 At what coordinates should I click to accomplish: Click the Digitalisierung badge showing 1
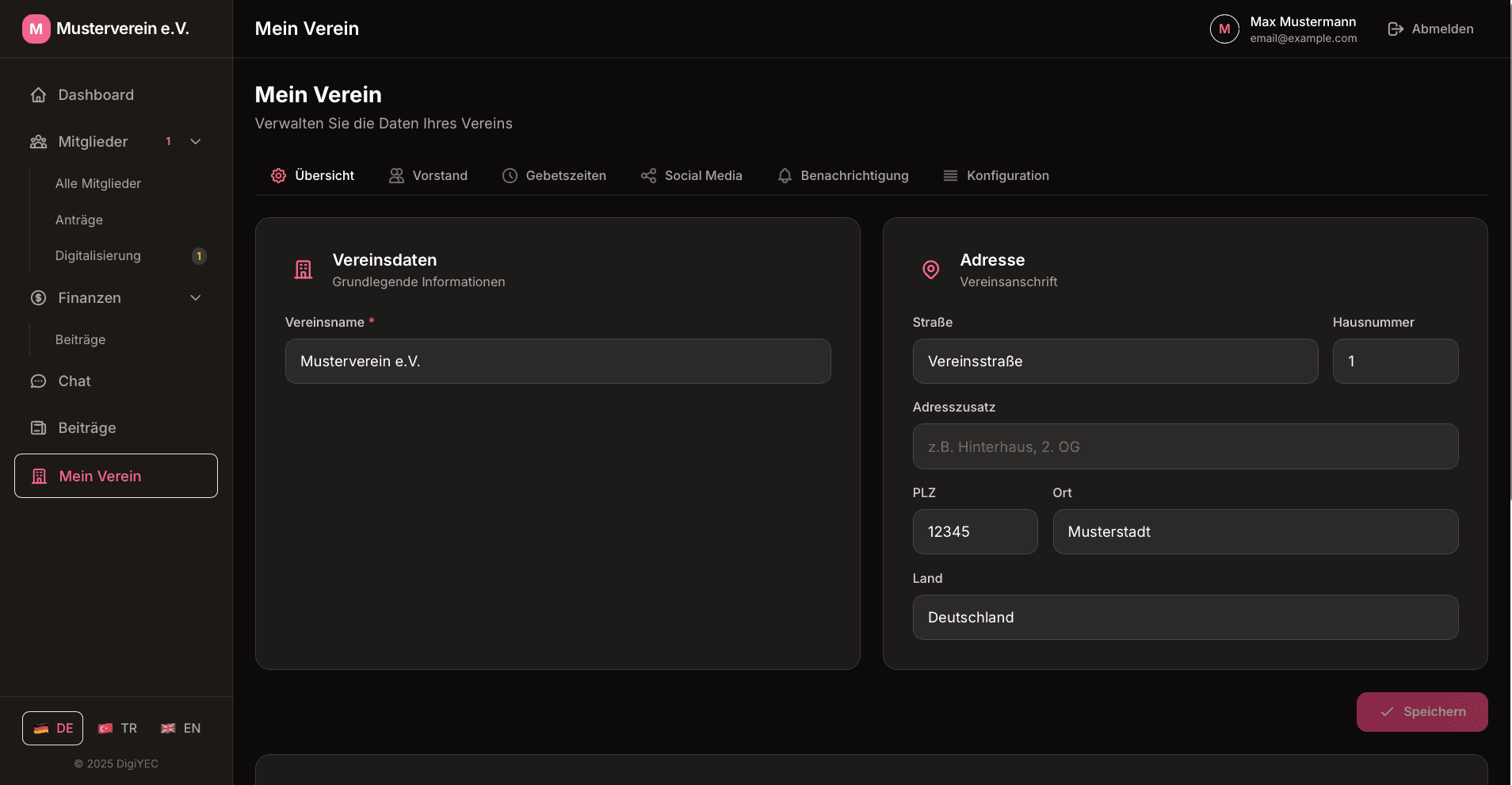tap(199, 256)
